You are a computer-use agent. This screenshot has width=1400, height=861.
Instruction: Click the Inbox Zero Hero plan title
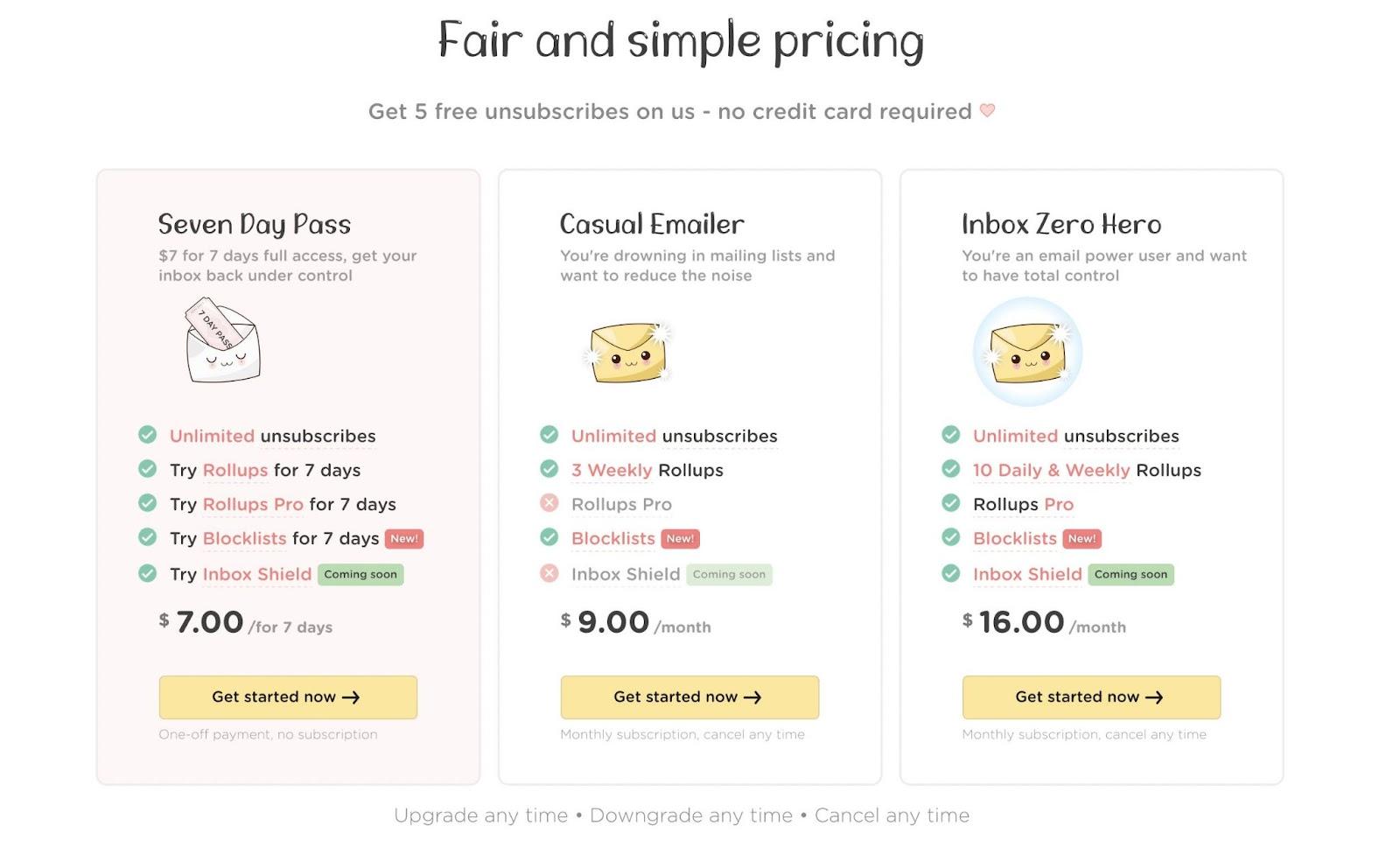click(x=1061, y=224)
